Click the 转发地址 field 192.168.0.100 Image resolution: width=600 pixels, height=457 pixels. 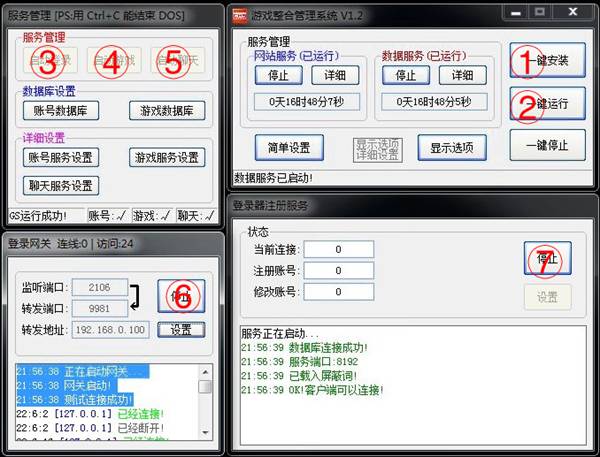[x=110, y=330]
